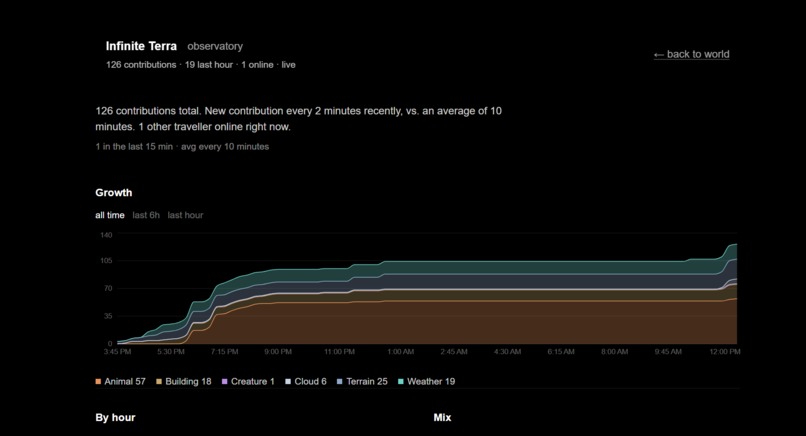Image resolution: width=806 pixels, height=436 pixels.
Task: Select the Creature 1 legend label
Action: pyautogui.click(x=252, y=382)
